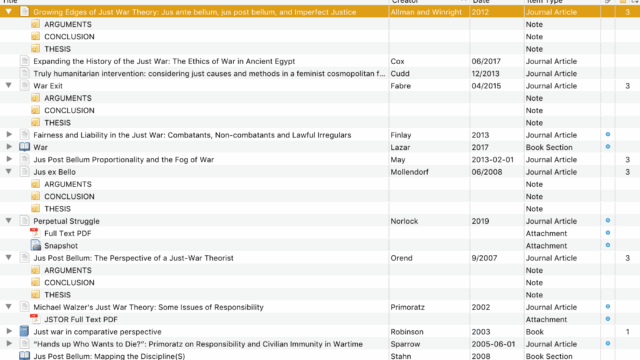Select the Jus Post Bellum: Mapping the Discipline(S) row
Image resolution: width=640 pixels, height=360 pixels.
pyautogui.click(x=320, y=356)
